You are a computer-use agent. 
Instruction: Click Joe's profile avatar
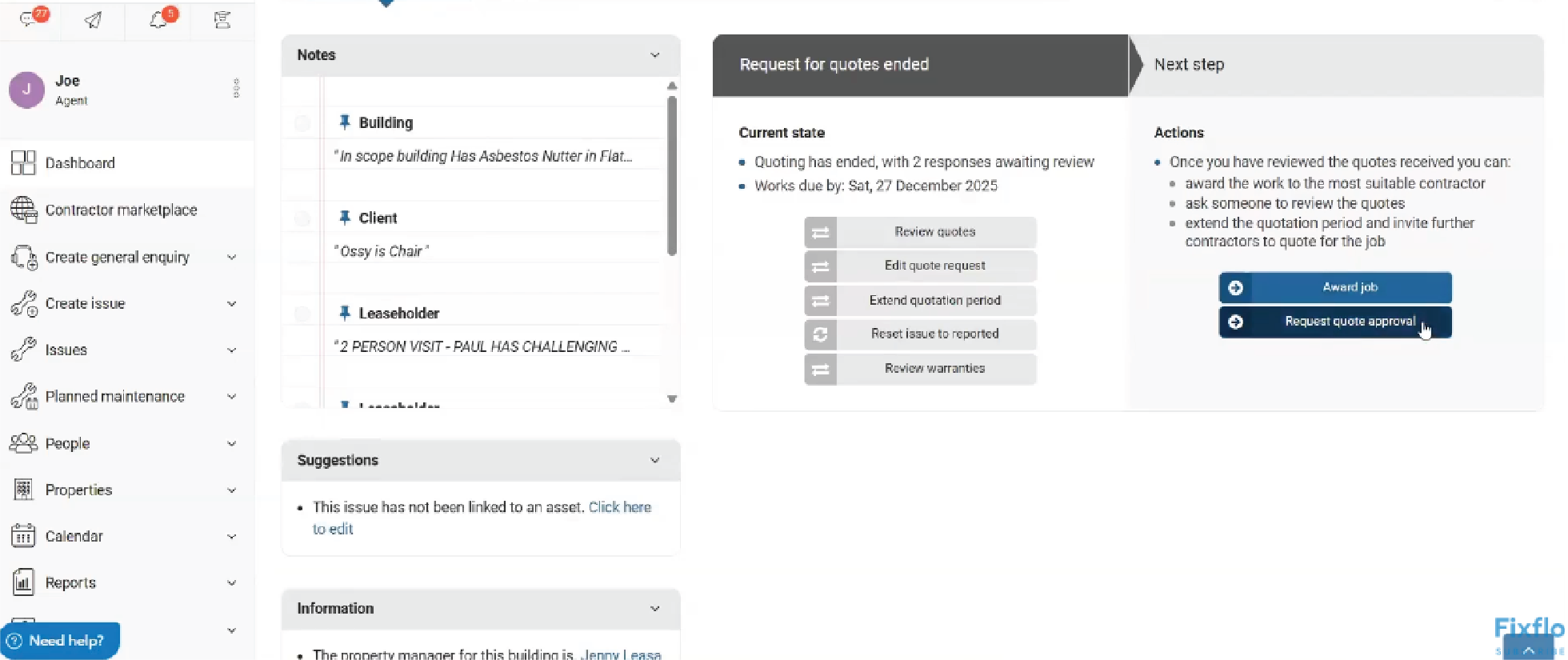pos(26,90)
